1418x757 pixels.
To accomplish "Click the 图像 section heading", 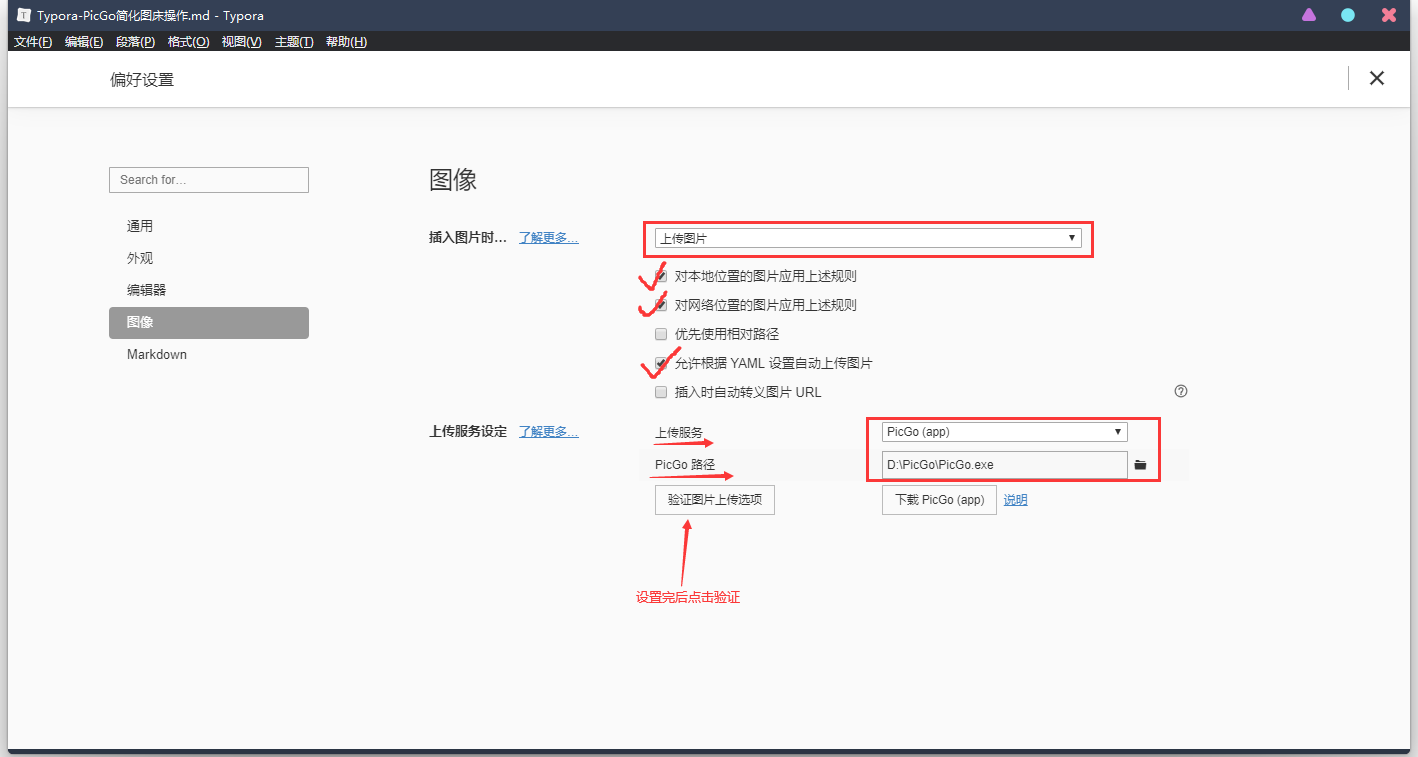I will click(453, 180).
